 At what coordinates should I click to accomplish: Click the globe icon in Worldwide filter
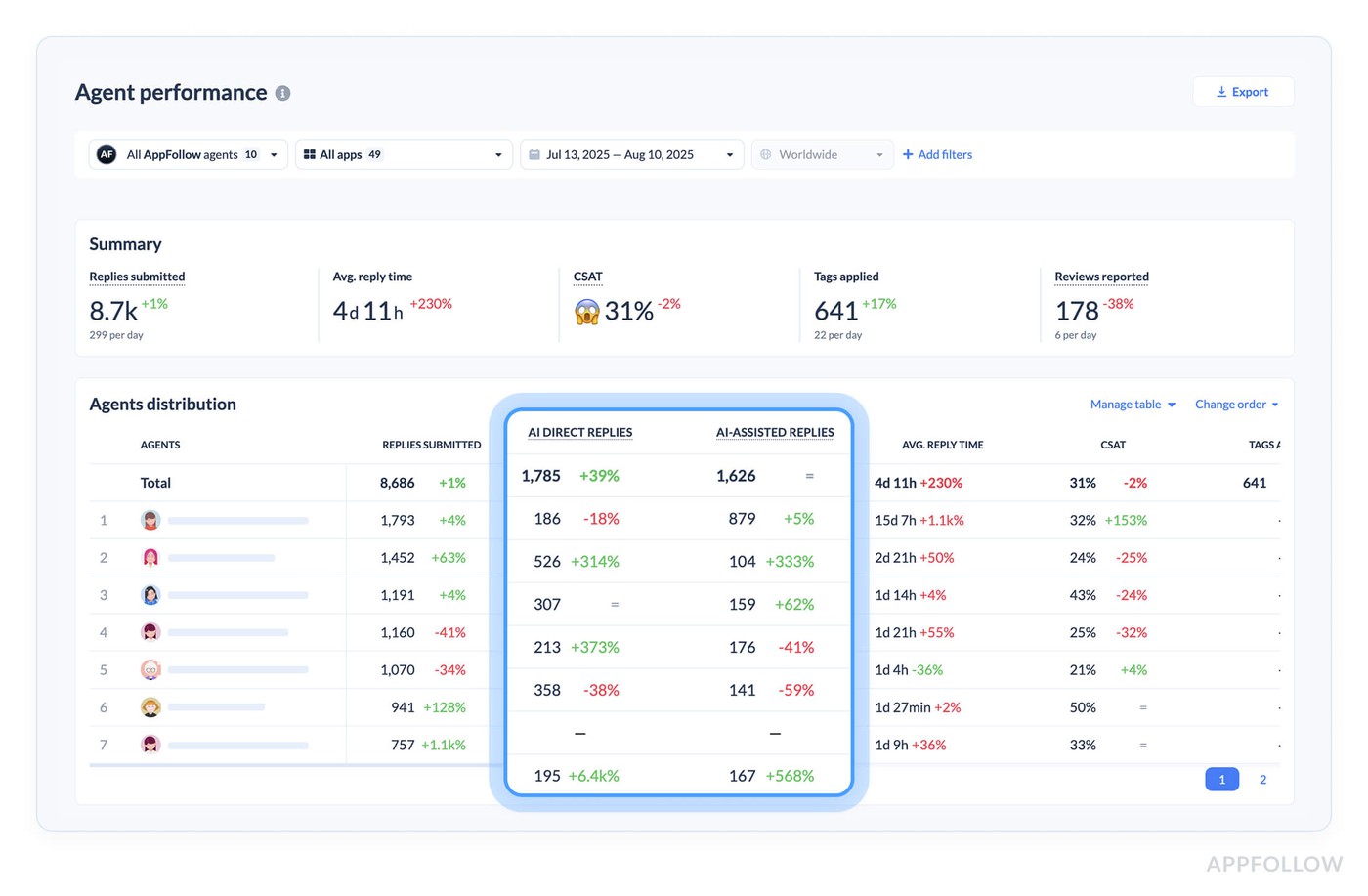tap(766, 154)
